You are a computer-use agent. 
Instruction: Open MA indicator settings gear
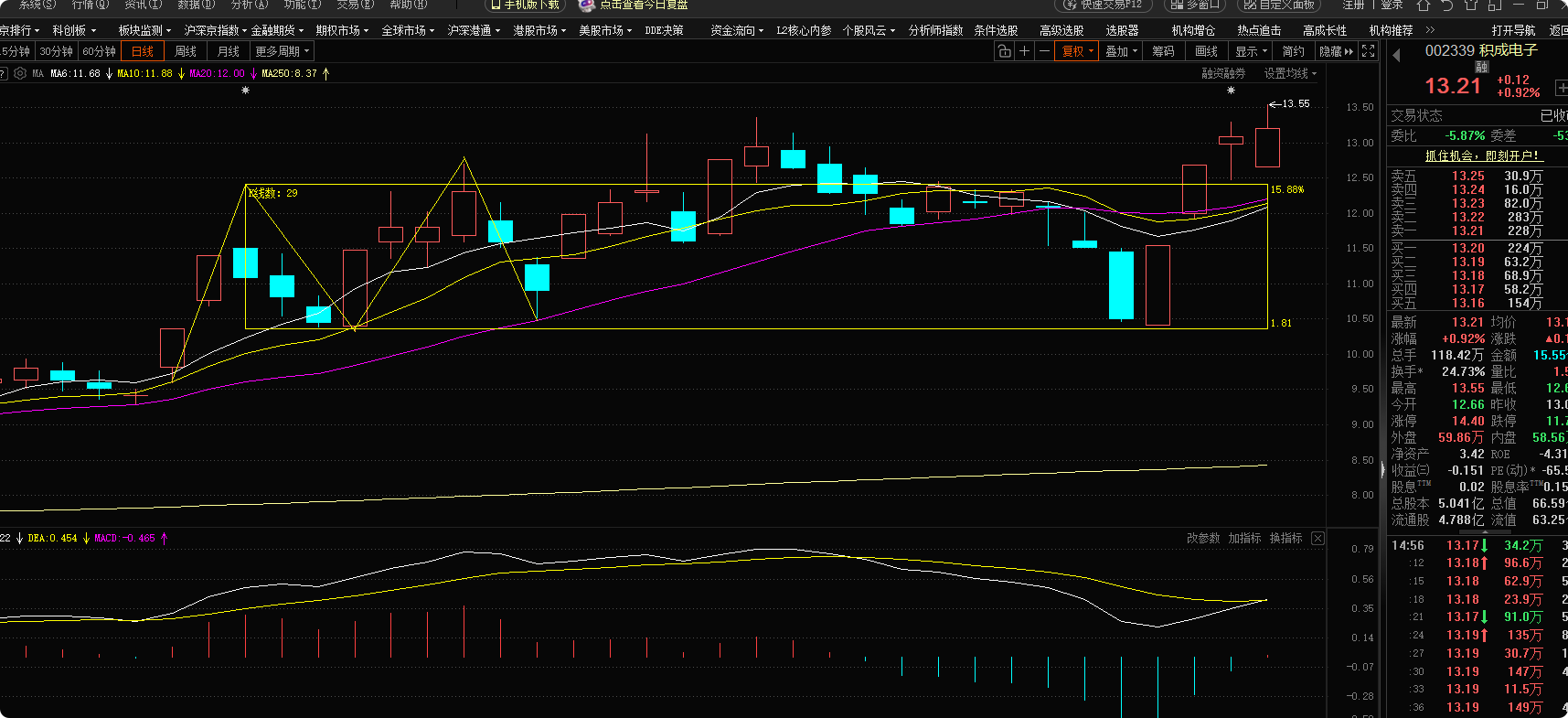point(20,73)
